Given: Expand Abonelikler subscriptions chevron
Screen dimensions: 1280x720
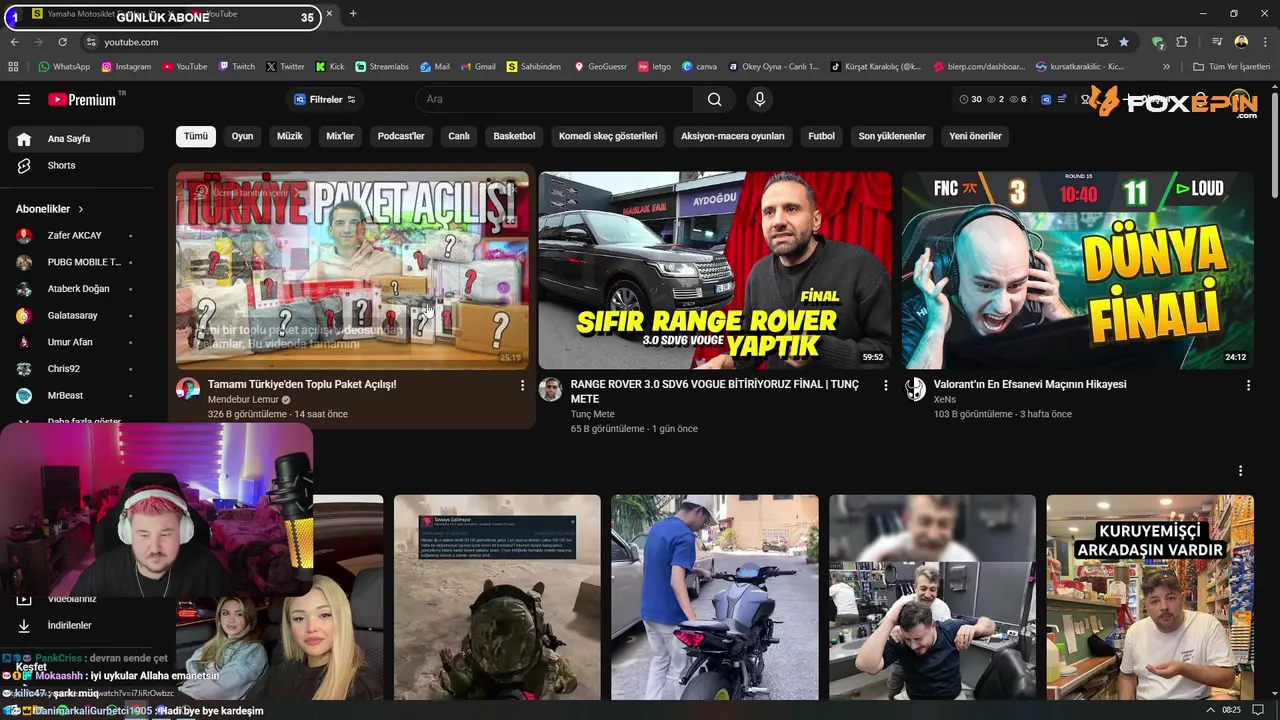Looking at the screenshot, I should click(80, 209).
